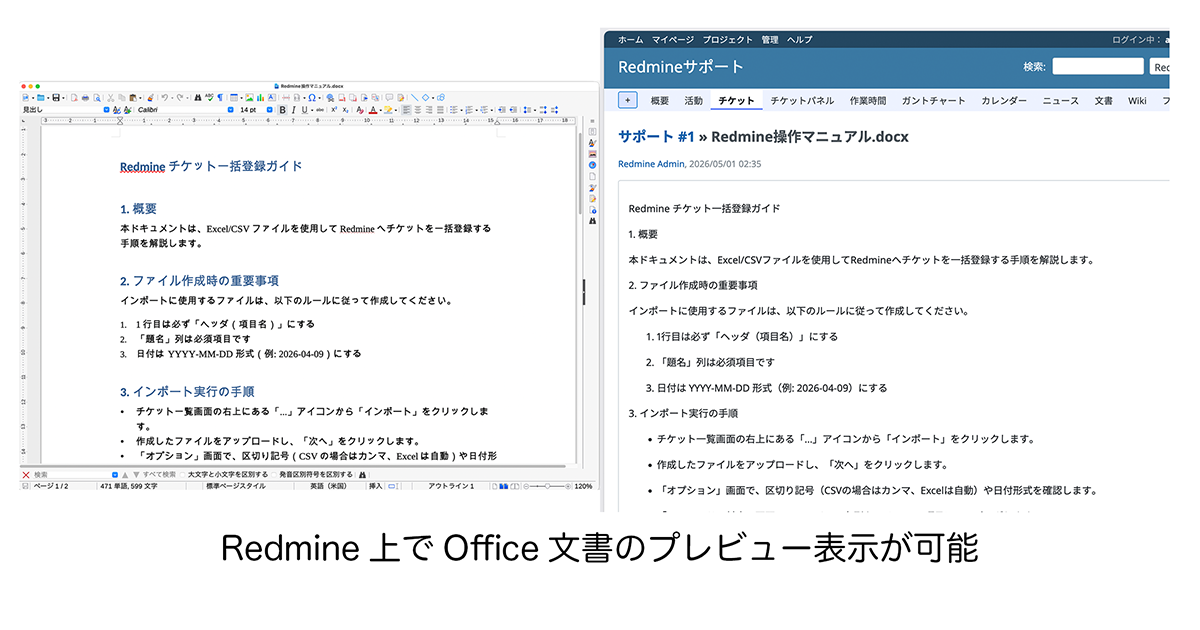Viewport: 1200px width, 630px height.
Task: Open the Save button dropdown arrow
Action: [64, 98]
